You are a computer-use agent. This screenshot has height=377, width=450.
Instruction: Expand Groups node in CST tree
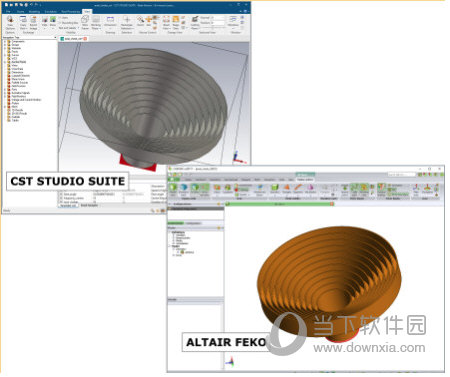click(x=5, y=45)
